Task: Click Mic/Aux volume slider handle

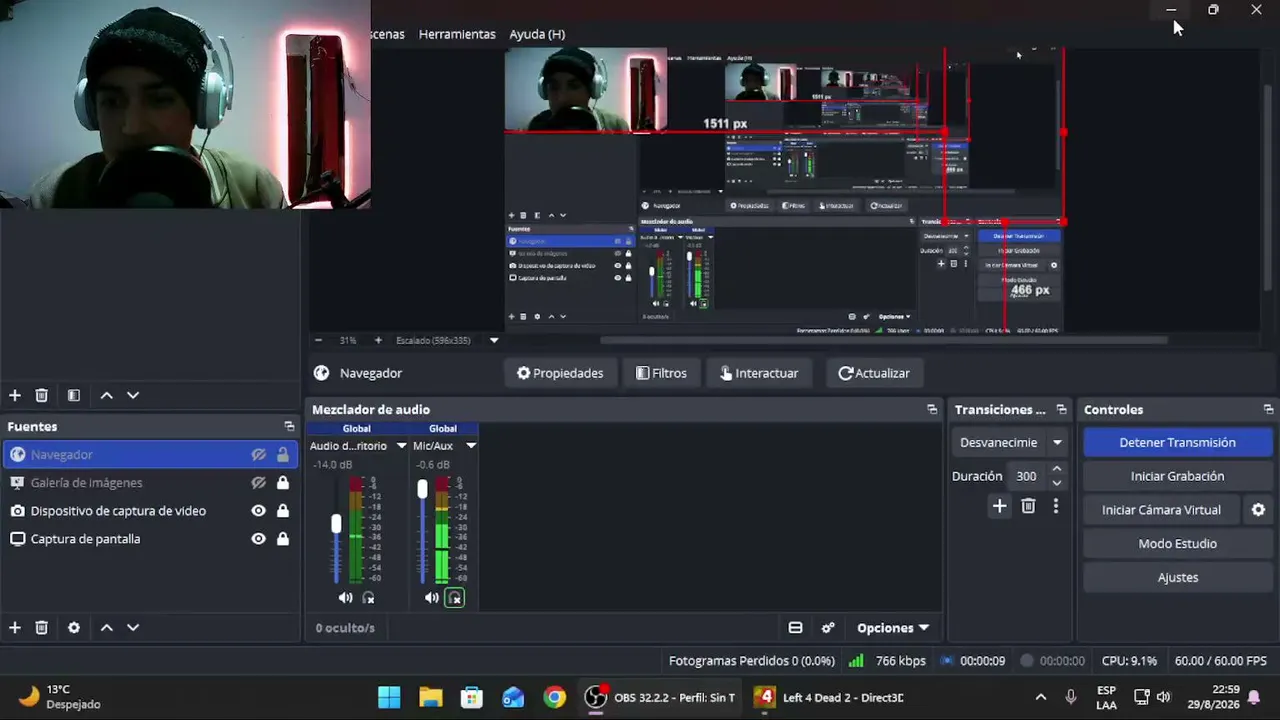Action: click(422, 489)
